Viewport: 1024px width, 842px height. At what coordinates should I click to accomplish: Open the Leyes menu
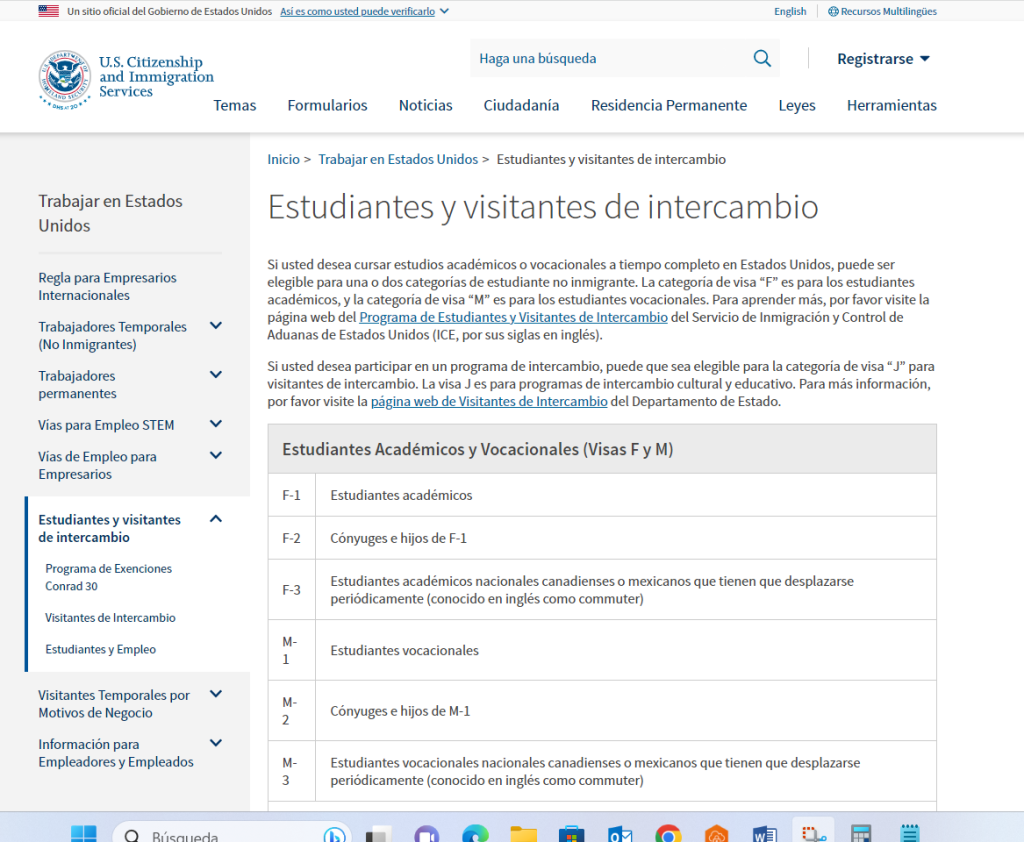coord(797,105)
